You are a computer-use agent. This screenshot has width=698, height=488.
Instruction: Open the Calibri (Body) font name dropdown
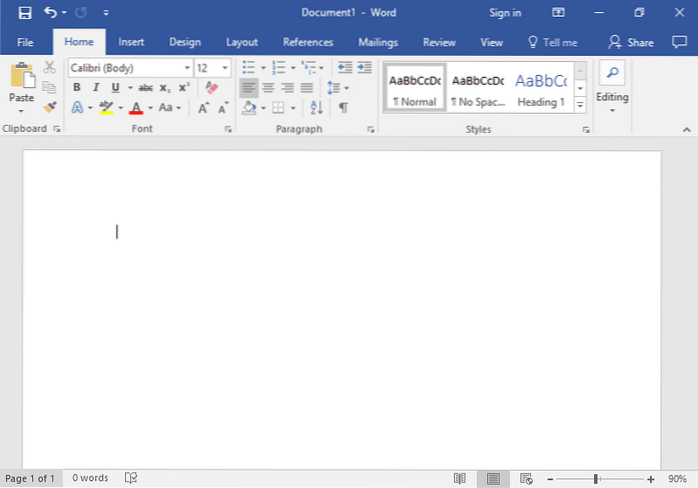tap(187, 68)
